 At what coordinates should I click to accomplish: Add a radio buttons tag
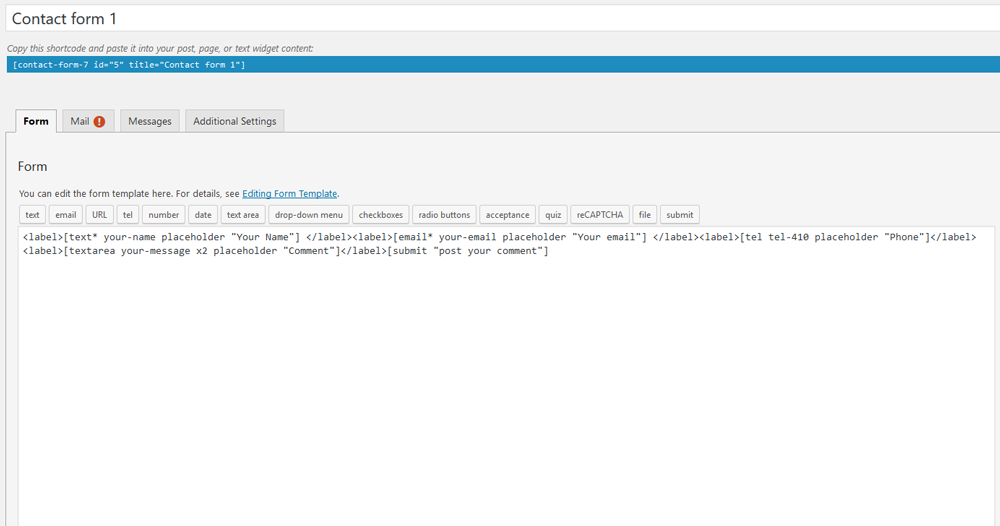click(x=444, y=215)
